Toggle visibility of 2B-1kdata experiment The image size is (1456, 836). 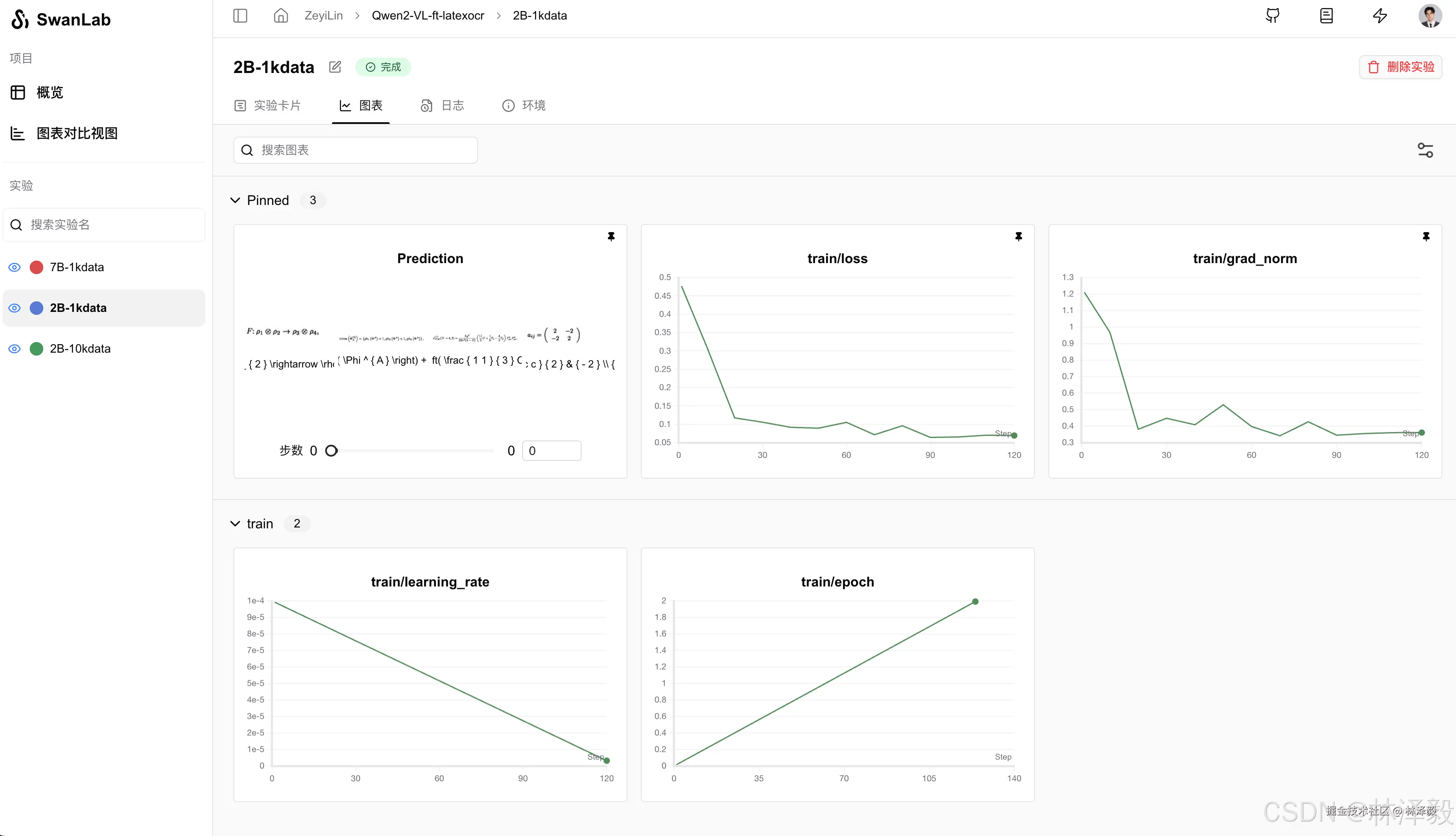coord(15,309)
